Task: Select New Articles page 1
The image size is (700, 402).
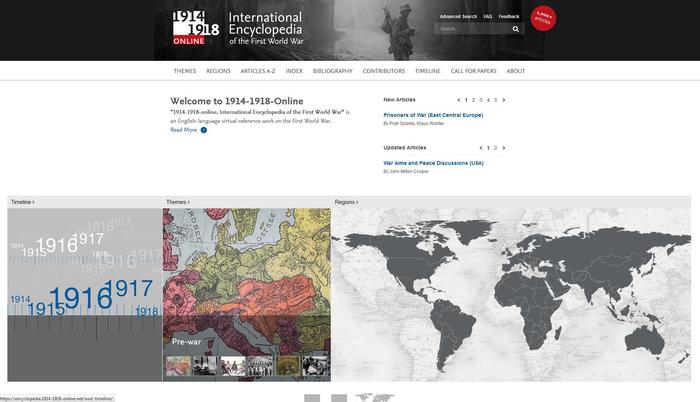Action: (466, 100)
